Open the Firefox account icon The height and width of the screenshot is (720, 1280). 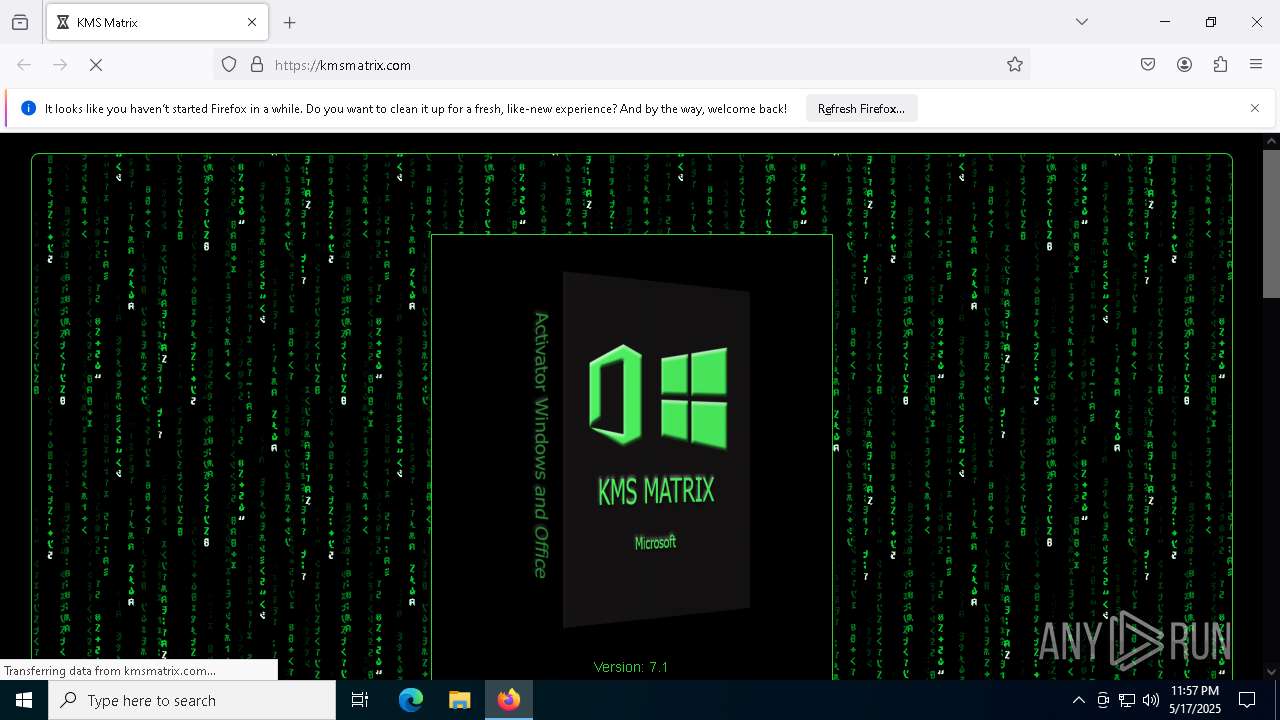point(1184,65)
